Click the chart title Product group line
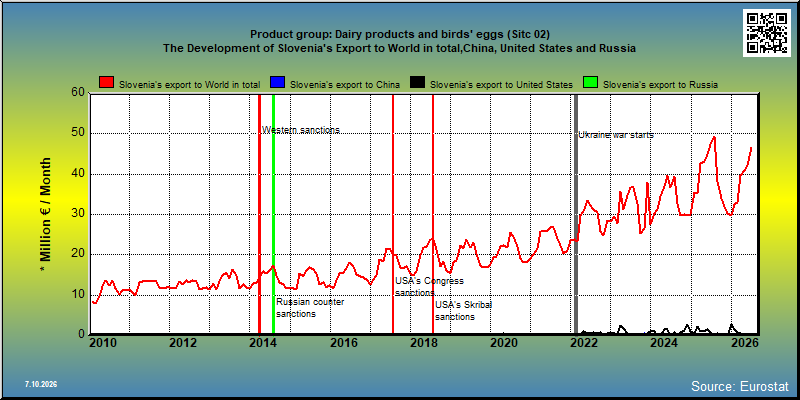 click(400, 34)
